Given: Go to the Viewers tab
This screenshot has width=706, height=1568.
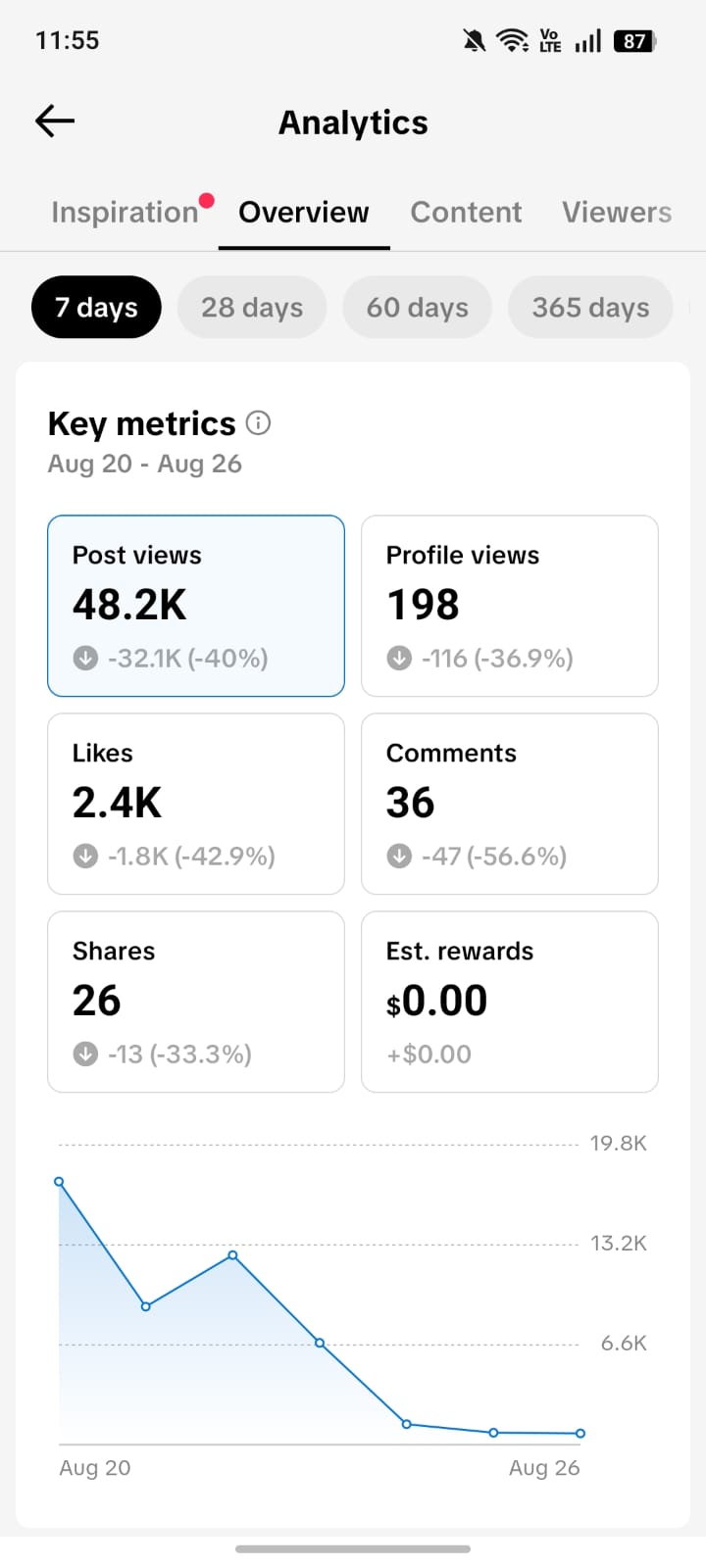Looking at the screenshot, I should click(617, 212).
